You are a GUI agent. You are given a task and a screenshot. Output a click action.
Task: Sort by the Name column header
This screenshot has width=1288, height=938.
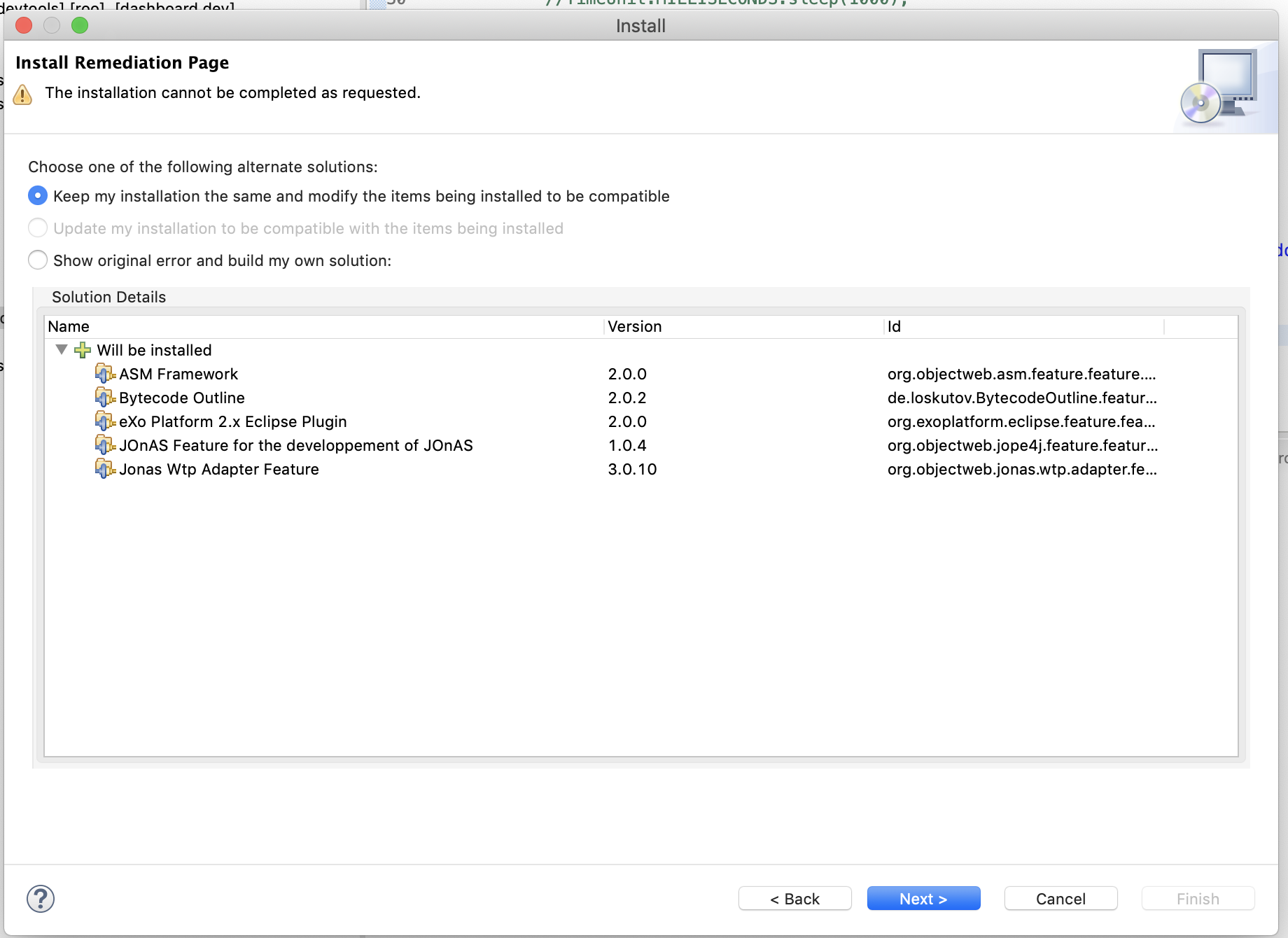tap(324, 326)
